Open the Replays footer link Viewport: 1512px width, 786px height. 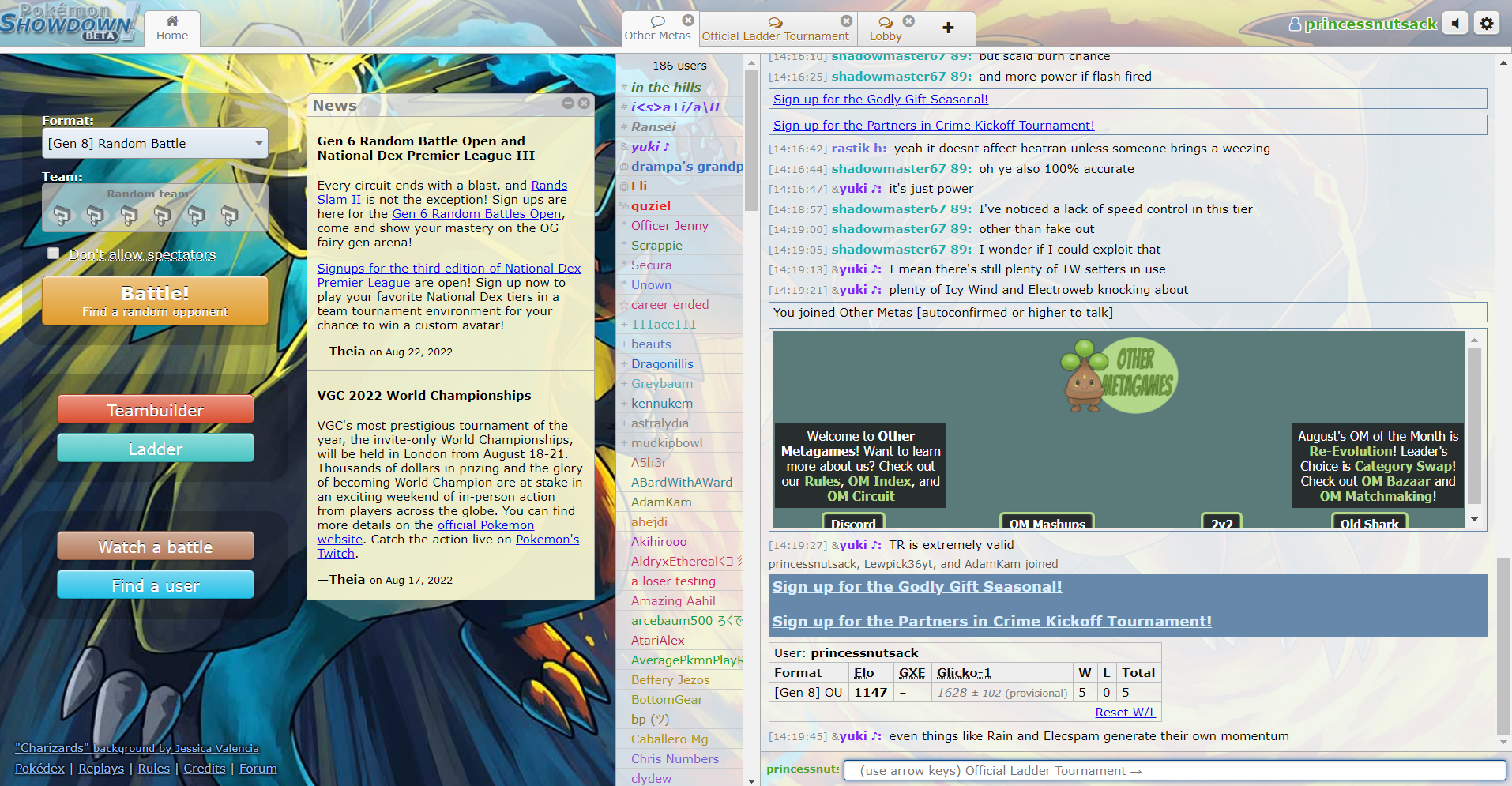(x=101, y=768)
